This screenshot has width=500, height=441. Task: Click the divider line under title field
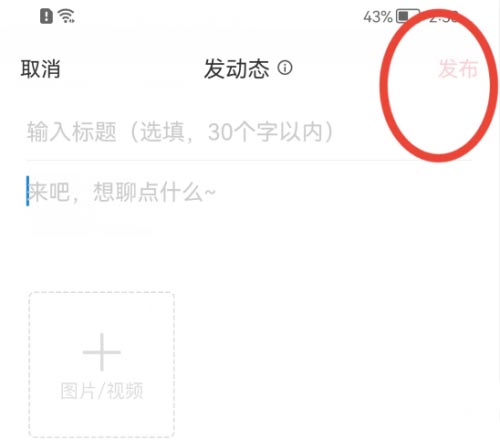tap(249, 160)
